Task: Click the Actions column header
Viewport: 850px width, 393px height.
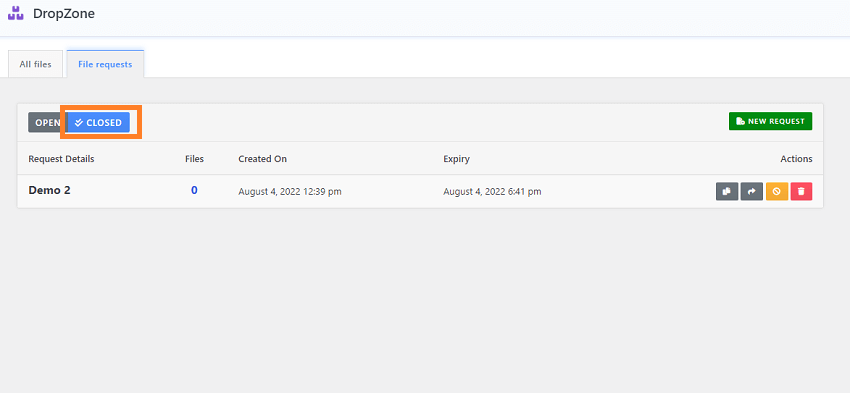Action: click(796, 159)
